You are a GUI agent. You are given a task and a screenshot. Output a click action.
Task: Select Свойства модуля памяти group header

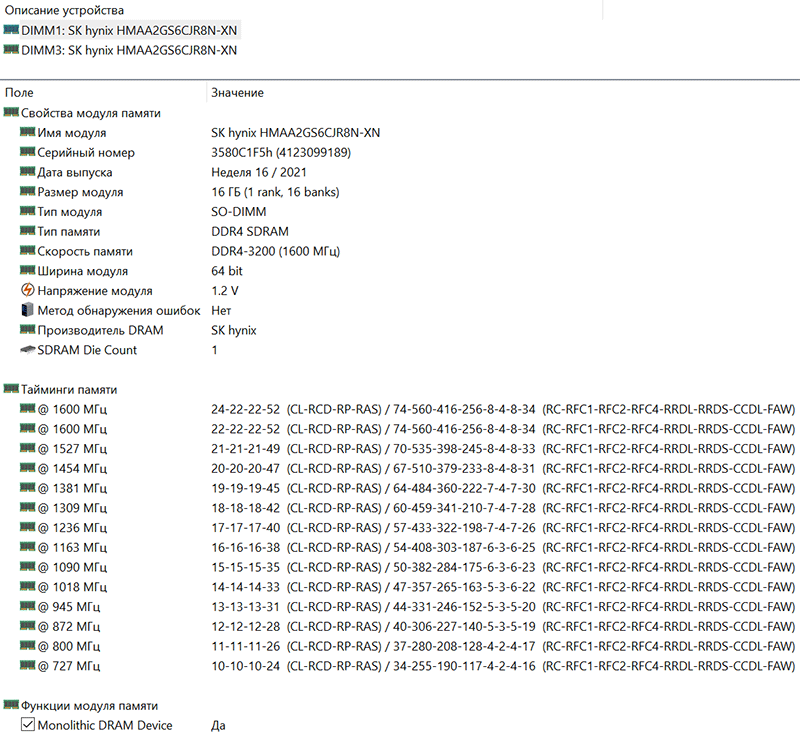point(91,113)
